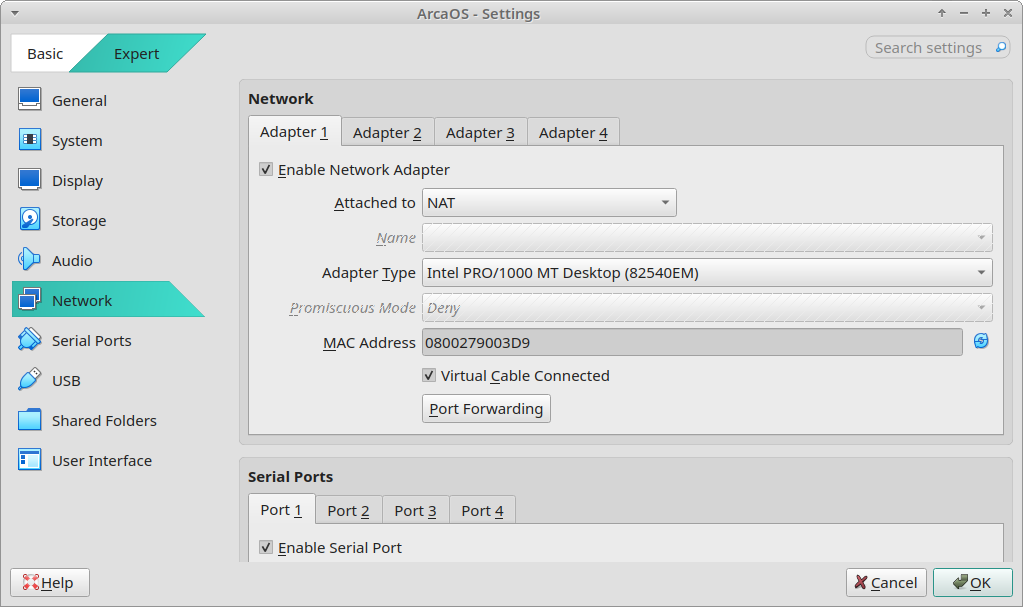1023x607 pixels.
Task: Disable the Enable Serial Port checkbox
Action: coord(266,547)
